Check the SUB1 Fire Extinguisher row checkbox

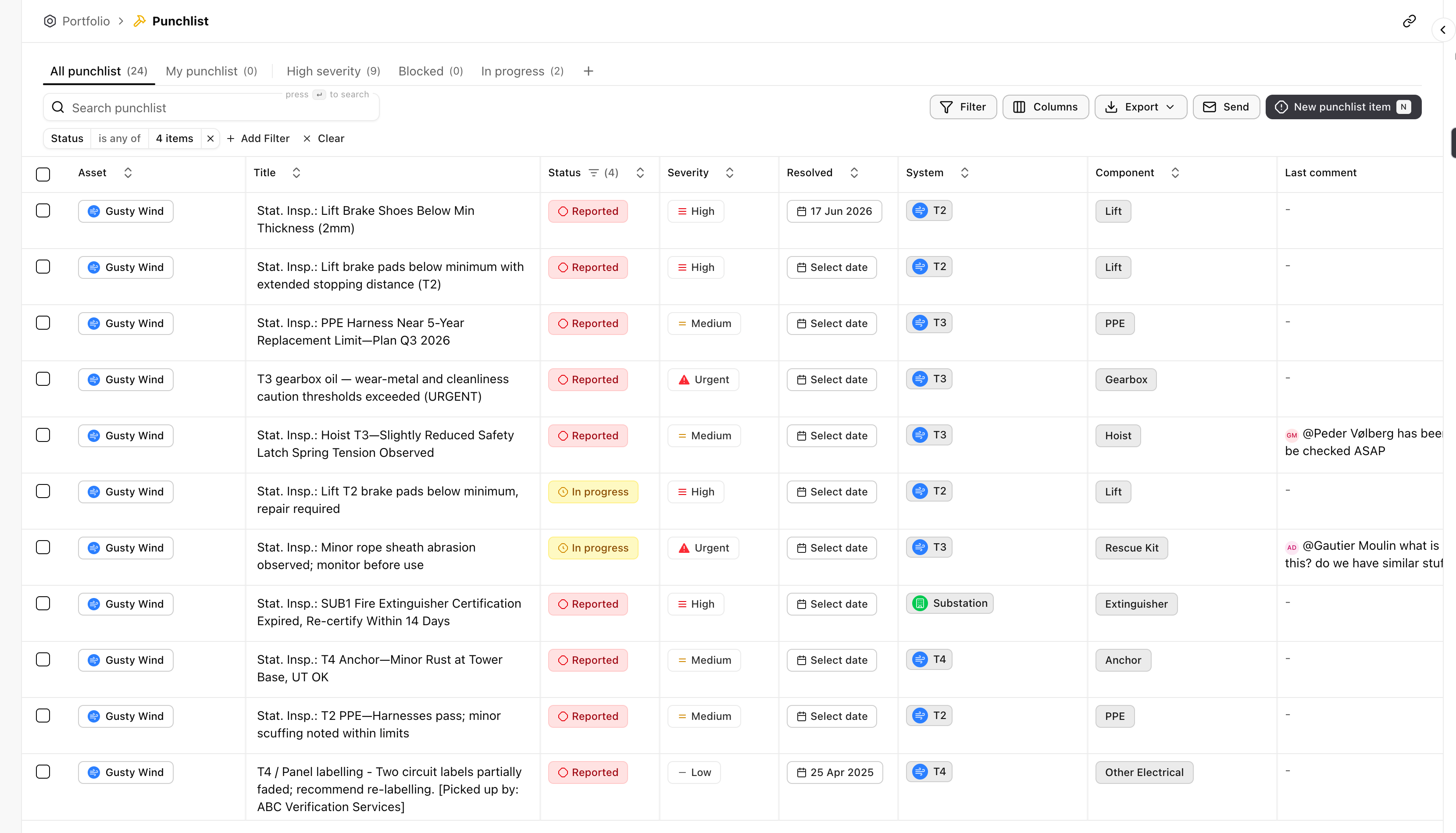[43, 603]
